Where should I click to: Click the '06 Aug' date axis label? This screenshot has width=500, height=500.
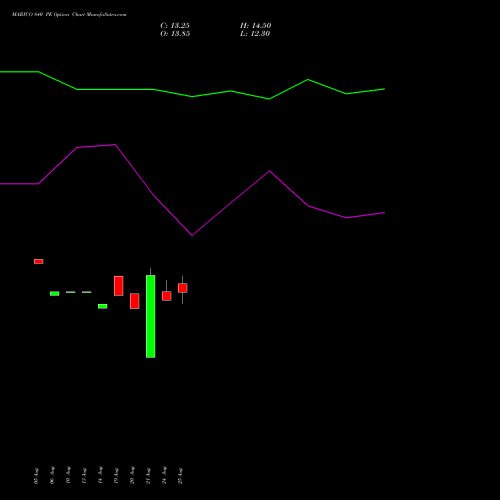click(52, 476)
